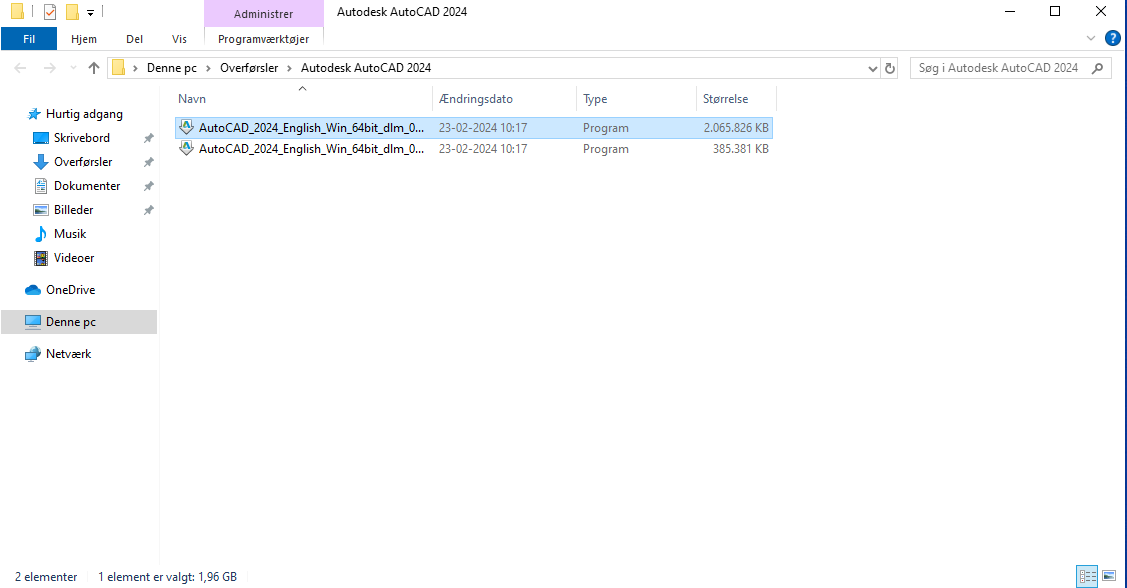Image resolution: width=1127 pixels, height=588 pixels.
Task: Click Autodesk AutoCAD 2024 breadcrumb
Action: [366, 68]
